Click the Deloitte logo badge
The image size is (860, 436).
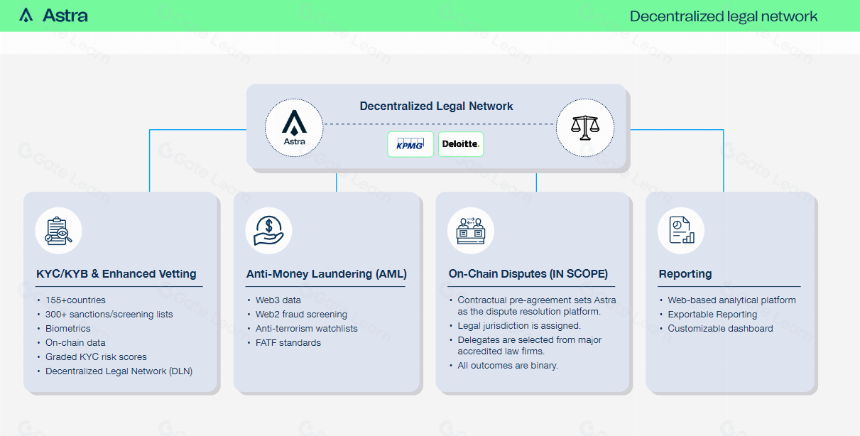coord(461,144)
